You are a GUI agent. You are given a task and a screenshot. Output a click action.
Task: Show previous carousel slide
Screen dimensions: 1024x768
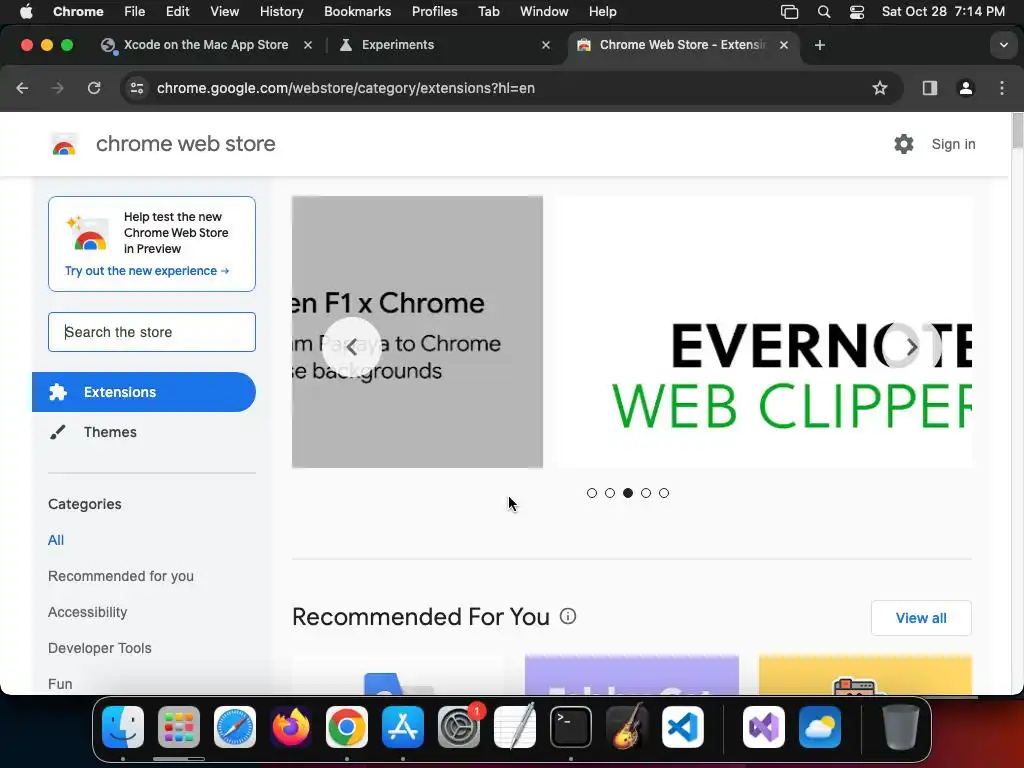(x=351, y=347)
